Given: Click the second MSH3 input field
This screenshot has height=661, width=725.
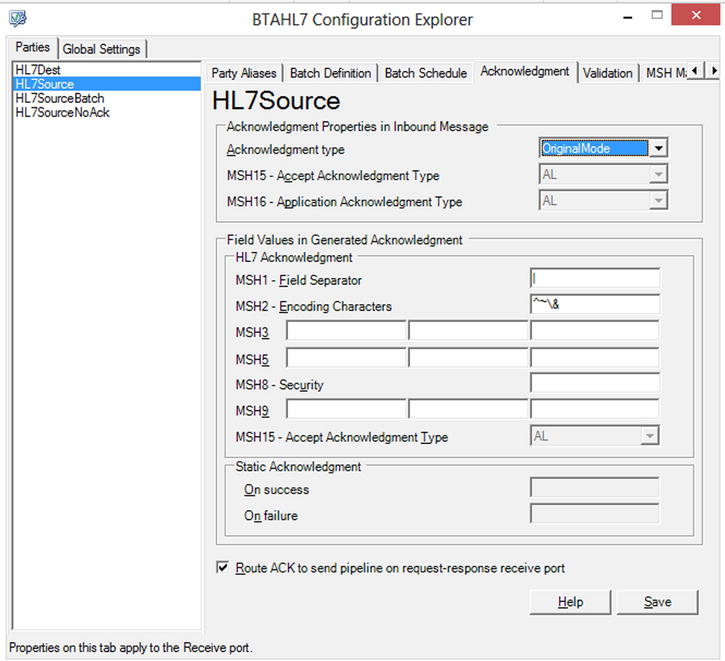Looking at the screenshot, I should [x=468, y=331].
